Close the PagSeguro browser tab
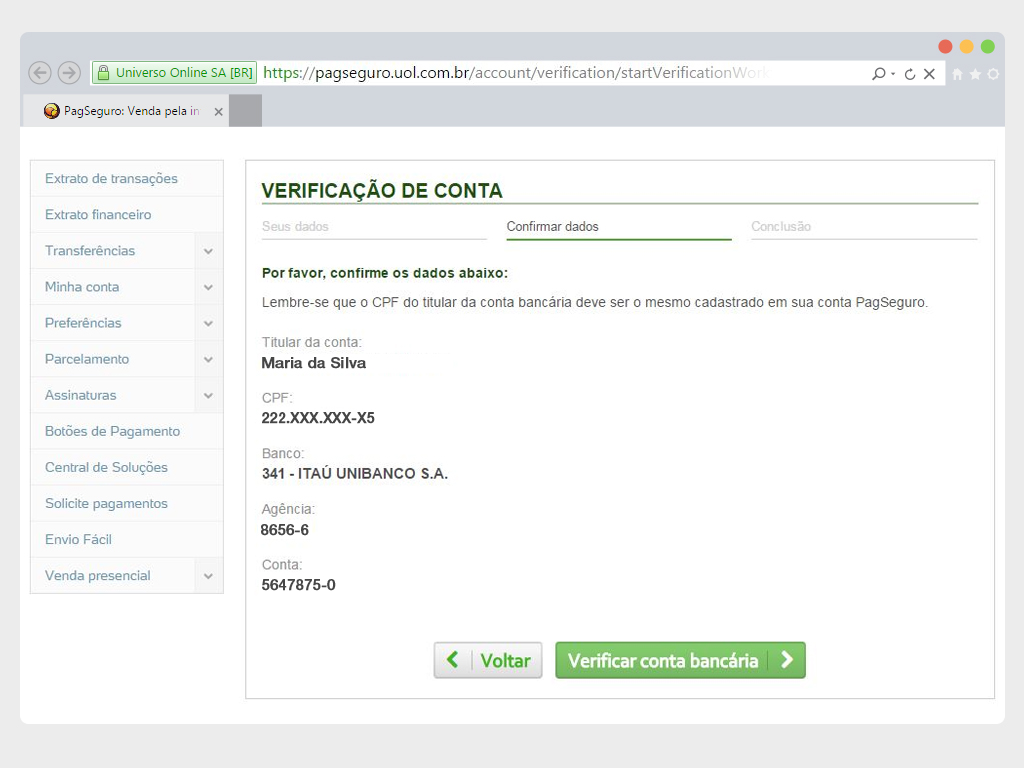Viewport: 1024px width, 768px height. (219, 112)
